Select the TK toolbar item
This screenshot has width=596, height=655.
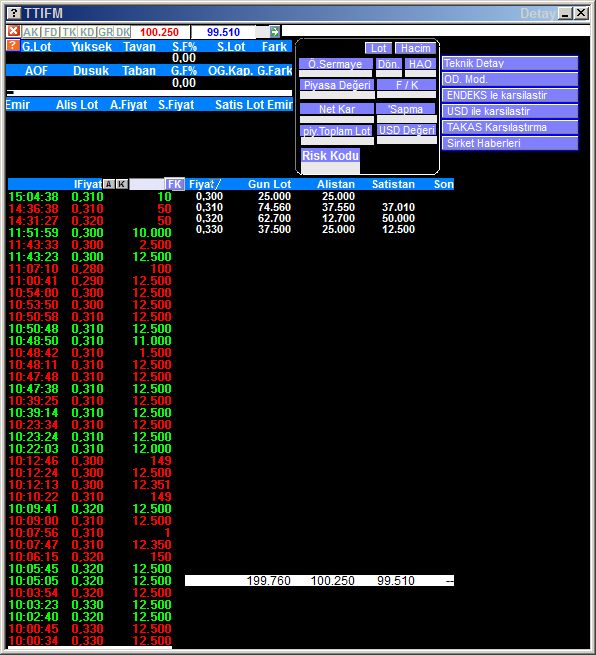69,32
